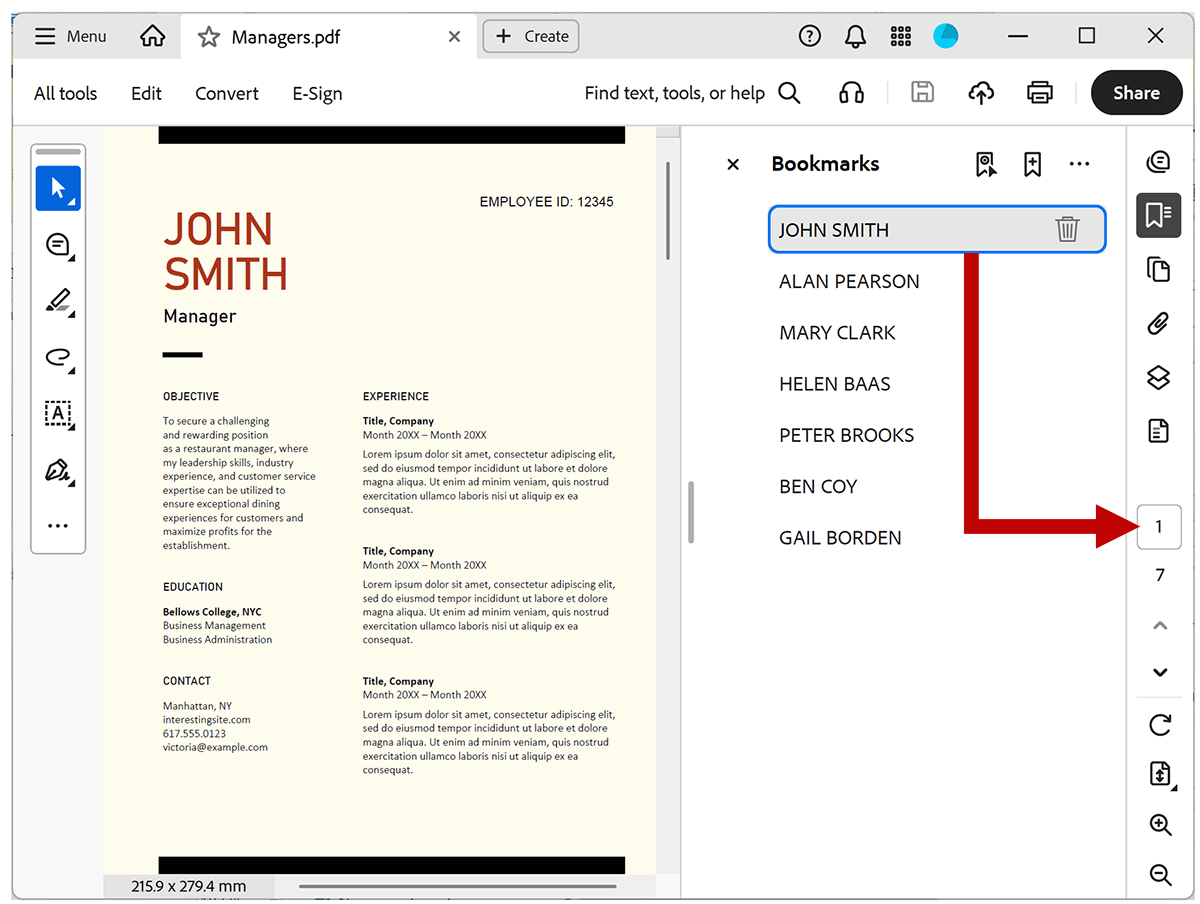
Task: Open the notifications bell
Action: click(x=855, y=37)
